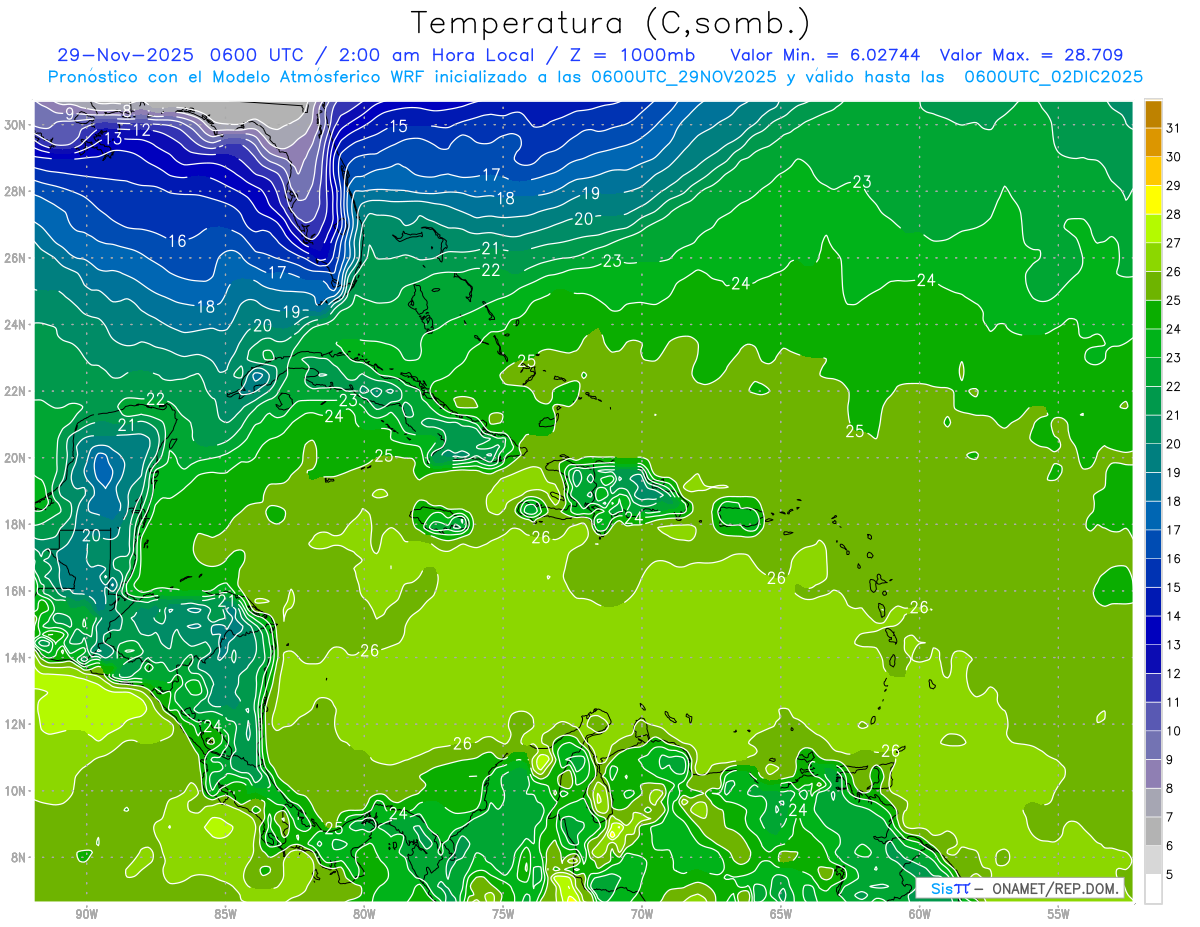
Task: Click the contour label 8 on the map
Action: 127,110
